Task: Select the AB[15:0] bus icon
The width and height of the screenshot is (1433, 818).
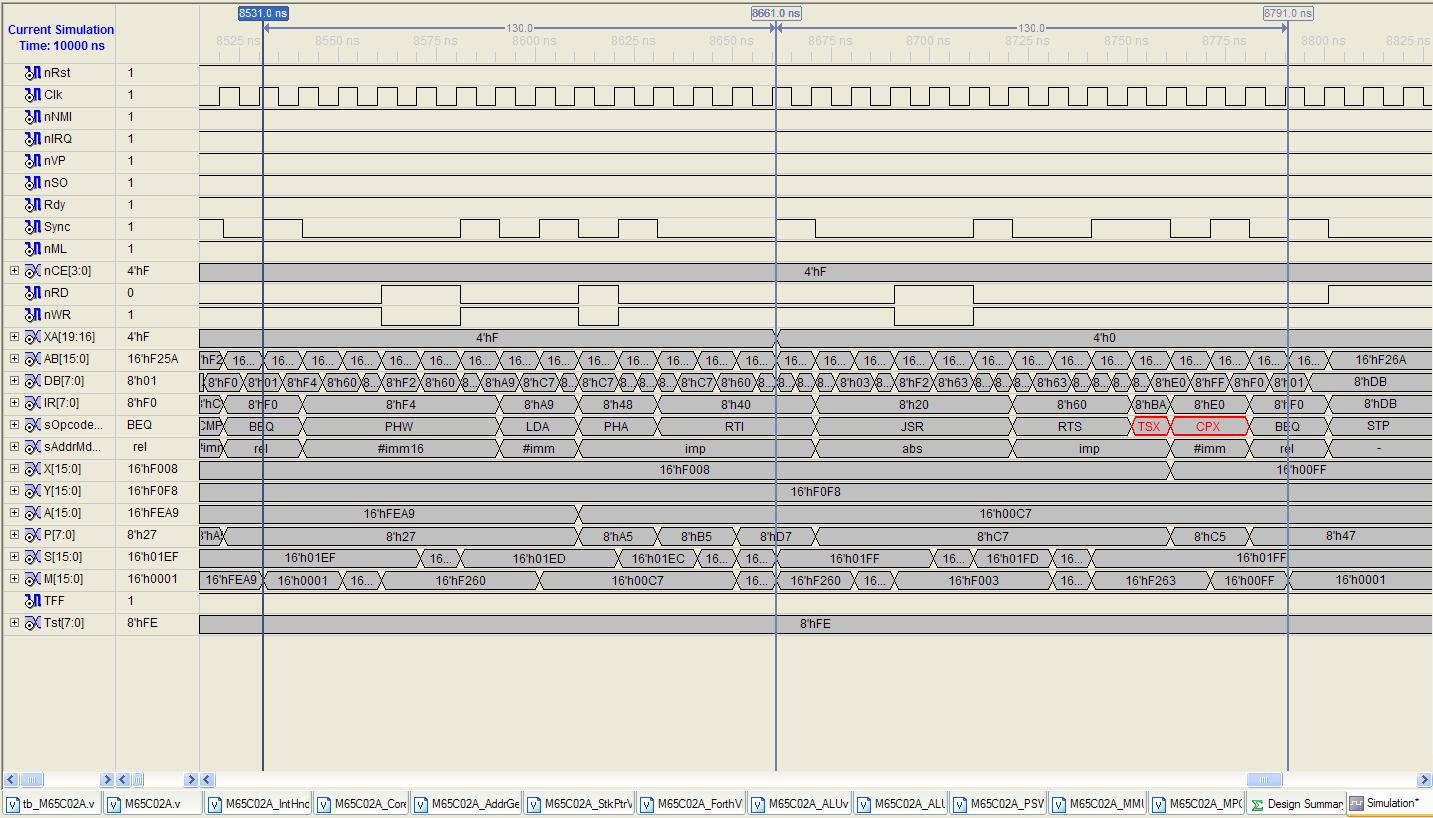Action: 33,359
